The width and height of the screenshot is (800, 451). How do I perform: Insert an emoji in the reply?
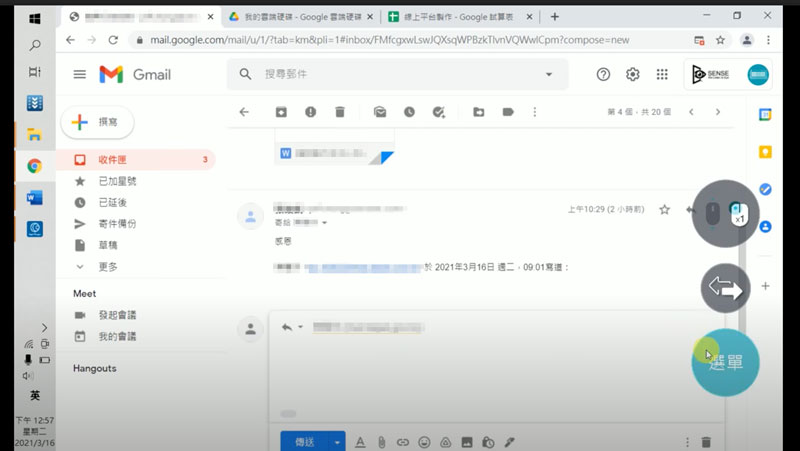pos(424,442)
